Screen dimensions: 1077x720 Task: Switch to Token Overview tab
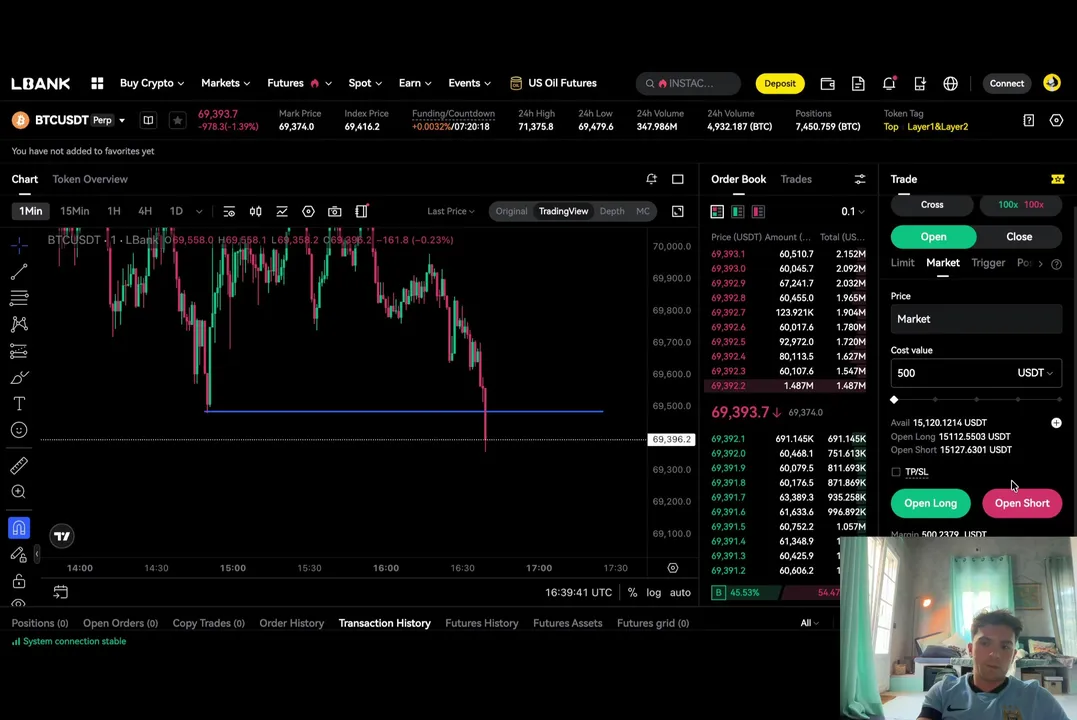click(90, 179)
